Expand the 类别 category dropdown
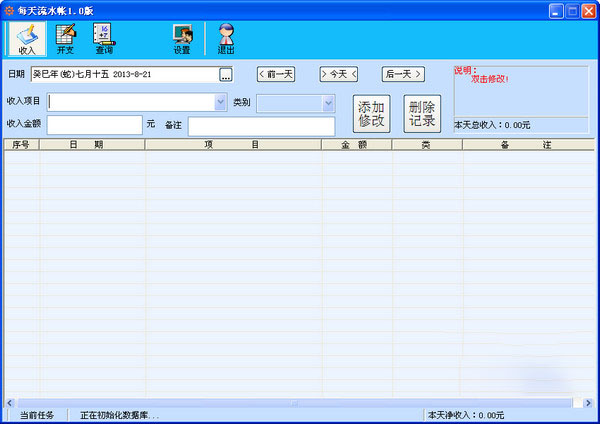 tap(327, 102)
